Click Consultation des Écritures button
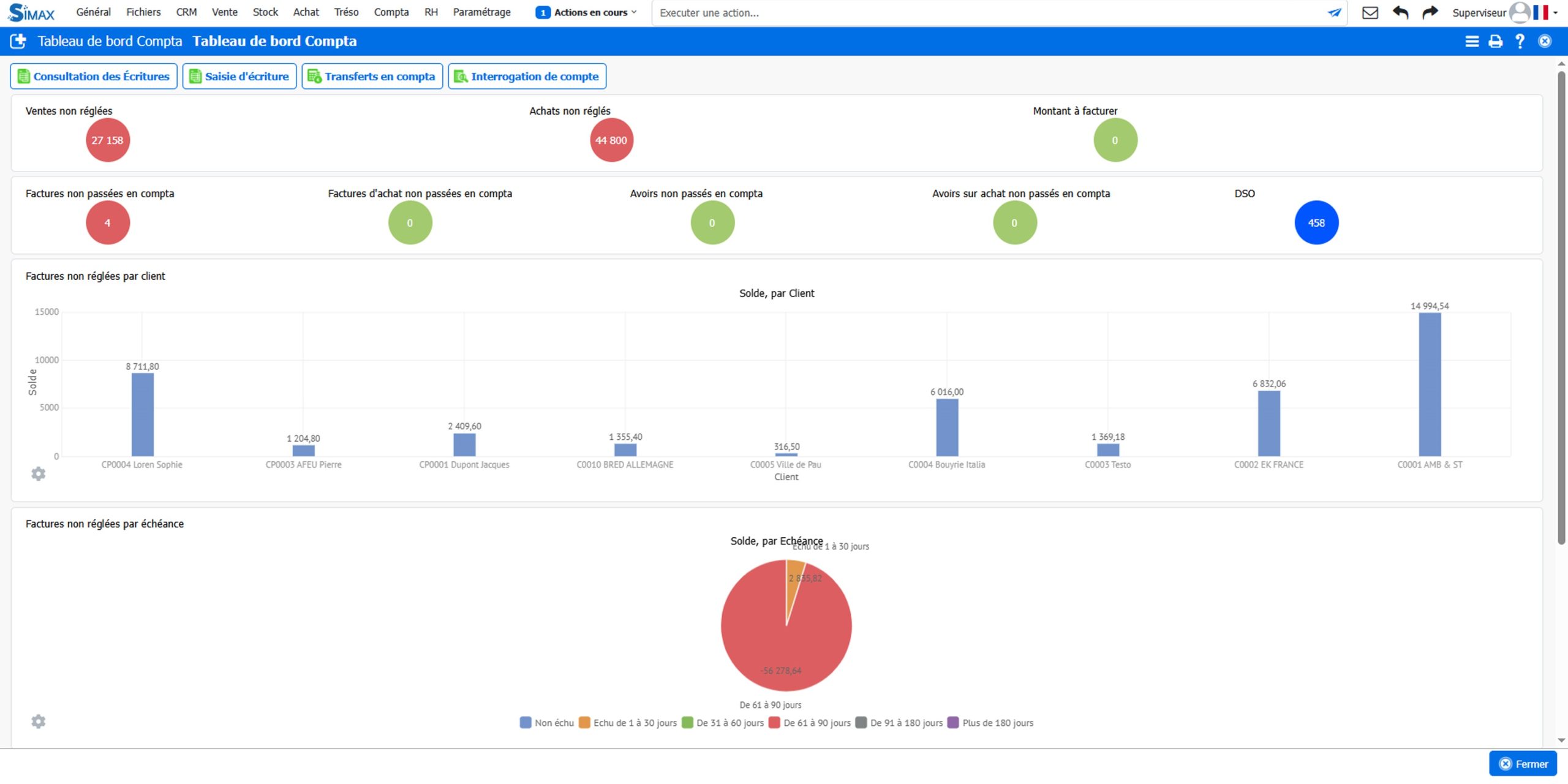This screenshot has width=1568, height=784. coord(94,77)
